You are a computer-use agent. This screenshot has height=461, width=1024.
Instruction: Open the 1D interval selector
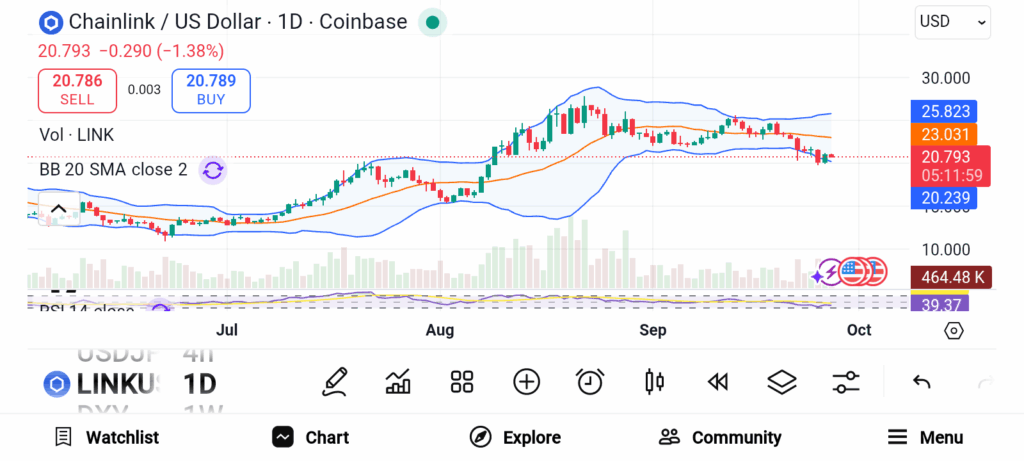click(x=200, y=383)
